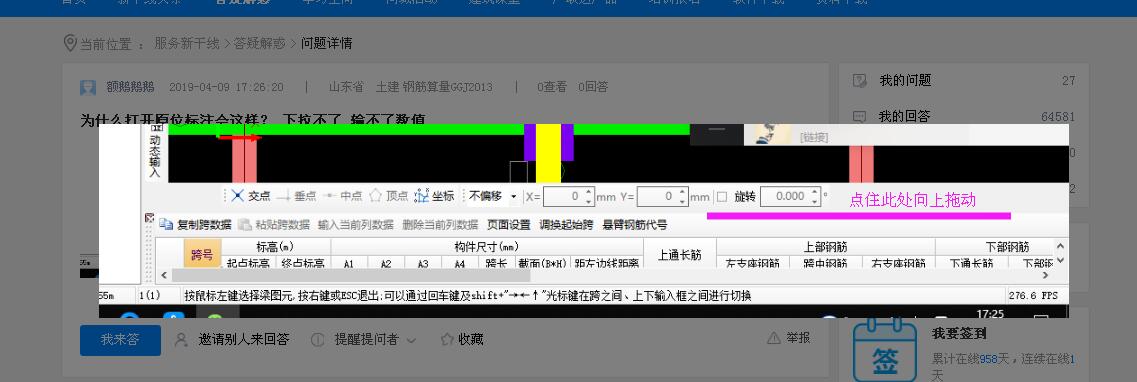Screen dimensions: 1137x382
Task: Click the horizontal scrollbar left arrow
Action: click(x=165, y=275)
